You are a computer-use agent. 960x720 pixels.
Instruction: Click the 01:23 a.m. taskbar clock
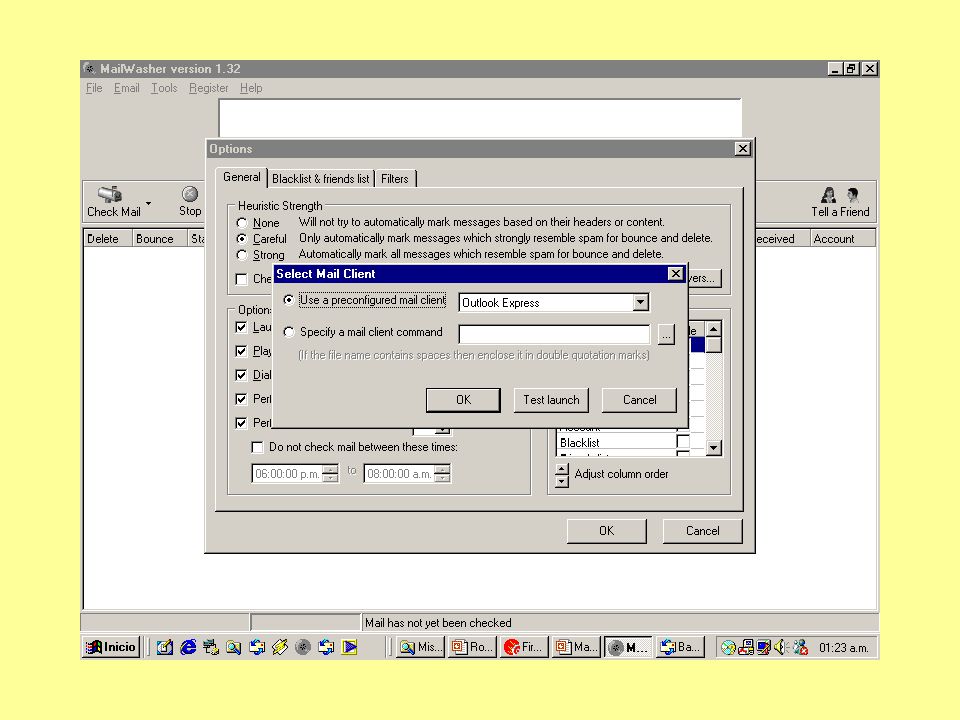point(844,648)
